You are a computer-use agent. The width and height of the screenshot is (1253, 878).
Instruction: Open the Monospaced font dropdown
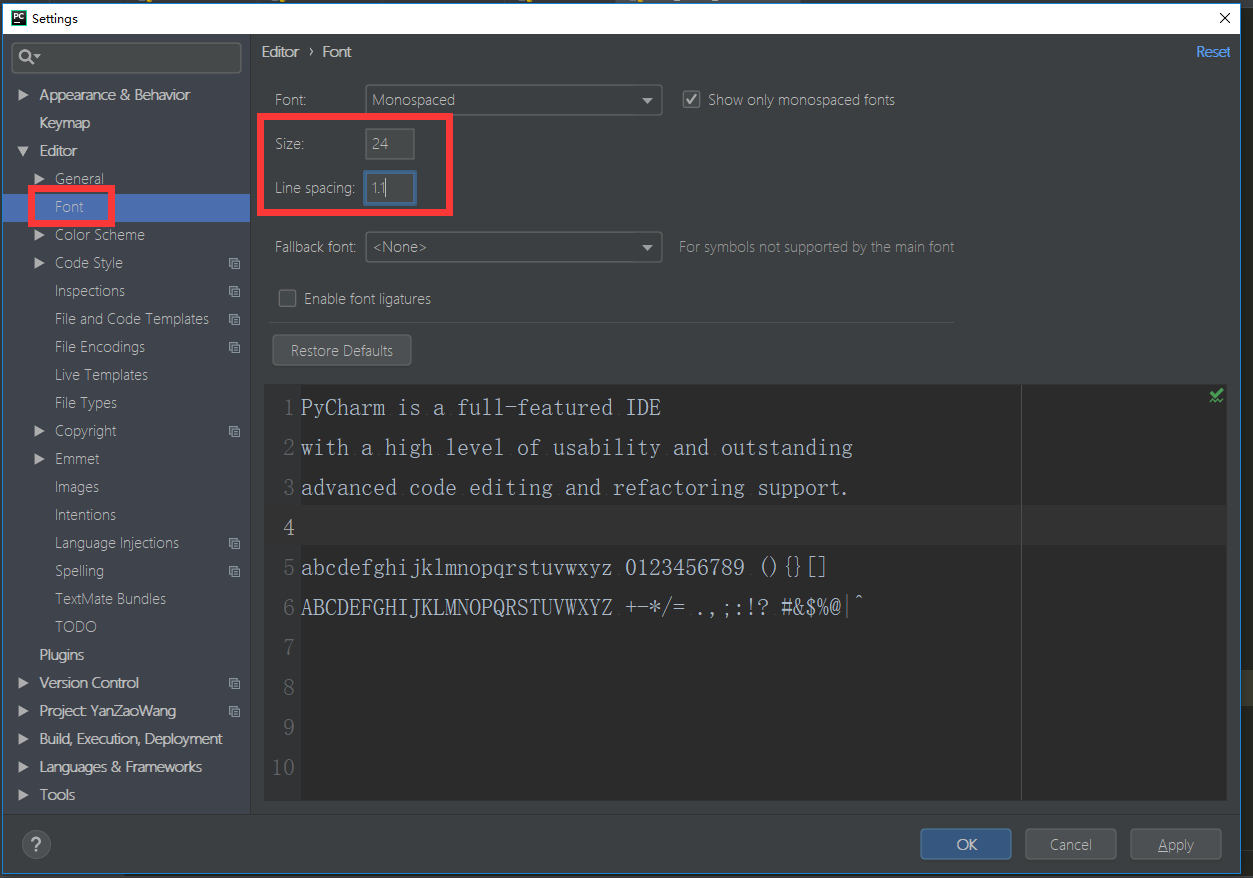648,100
